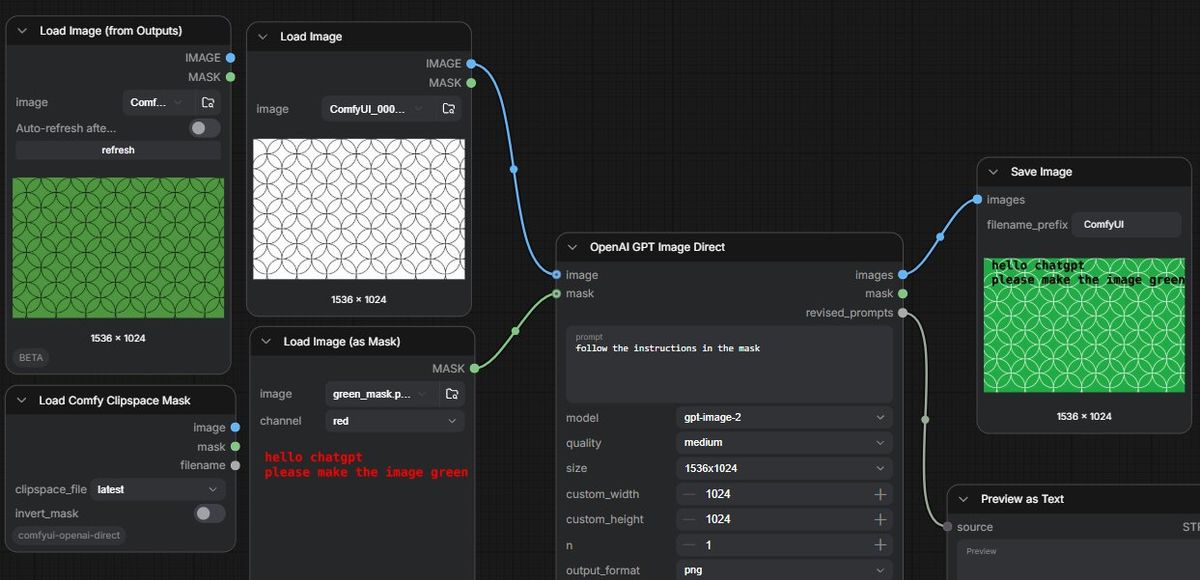This screenshot has width=1200, height=580.
Task: Click the green output preview in Save Image
Action: tap(1084, 325)
